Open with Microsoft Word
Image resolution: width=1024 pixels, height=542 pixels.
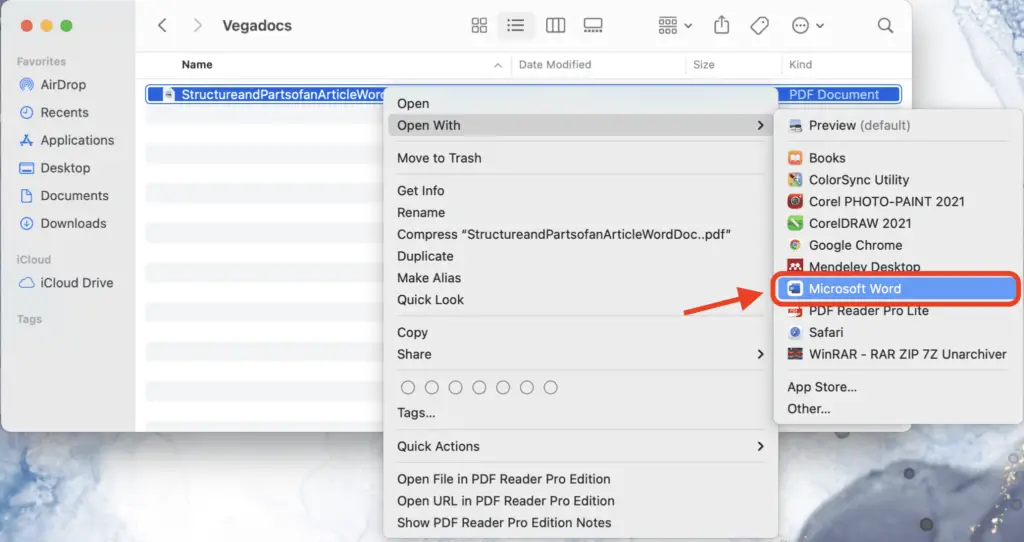click(x=897, y=289)
